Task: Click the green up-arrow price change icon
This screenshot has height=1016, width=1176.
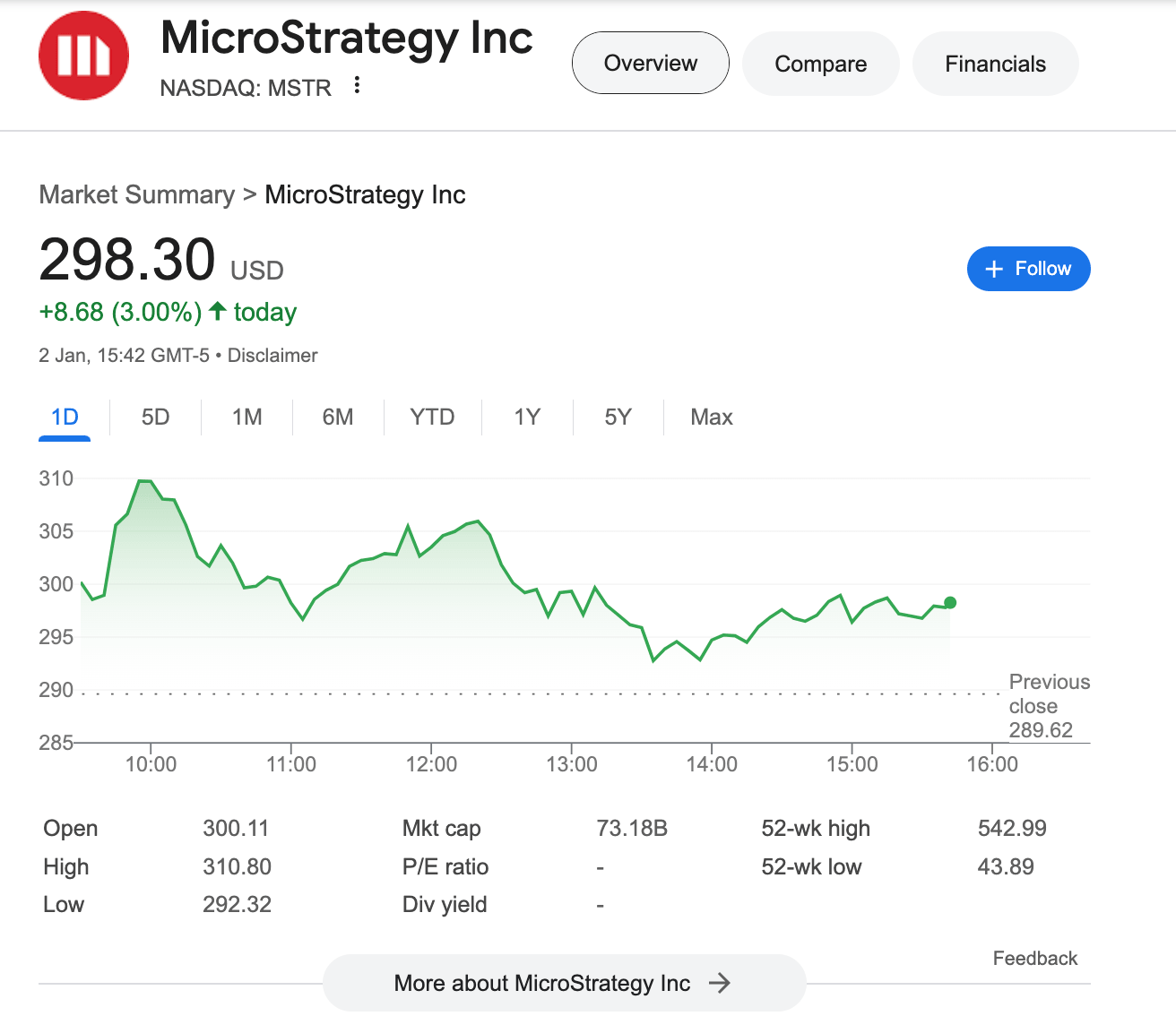Action: [218, 311]
